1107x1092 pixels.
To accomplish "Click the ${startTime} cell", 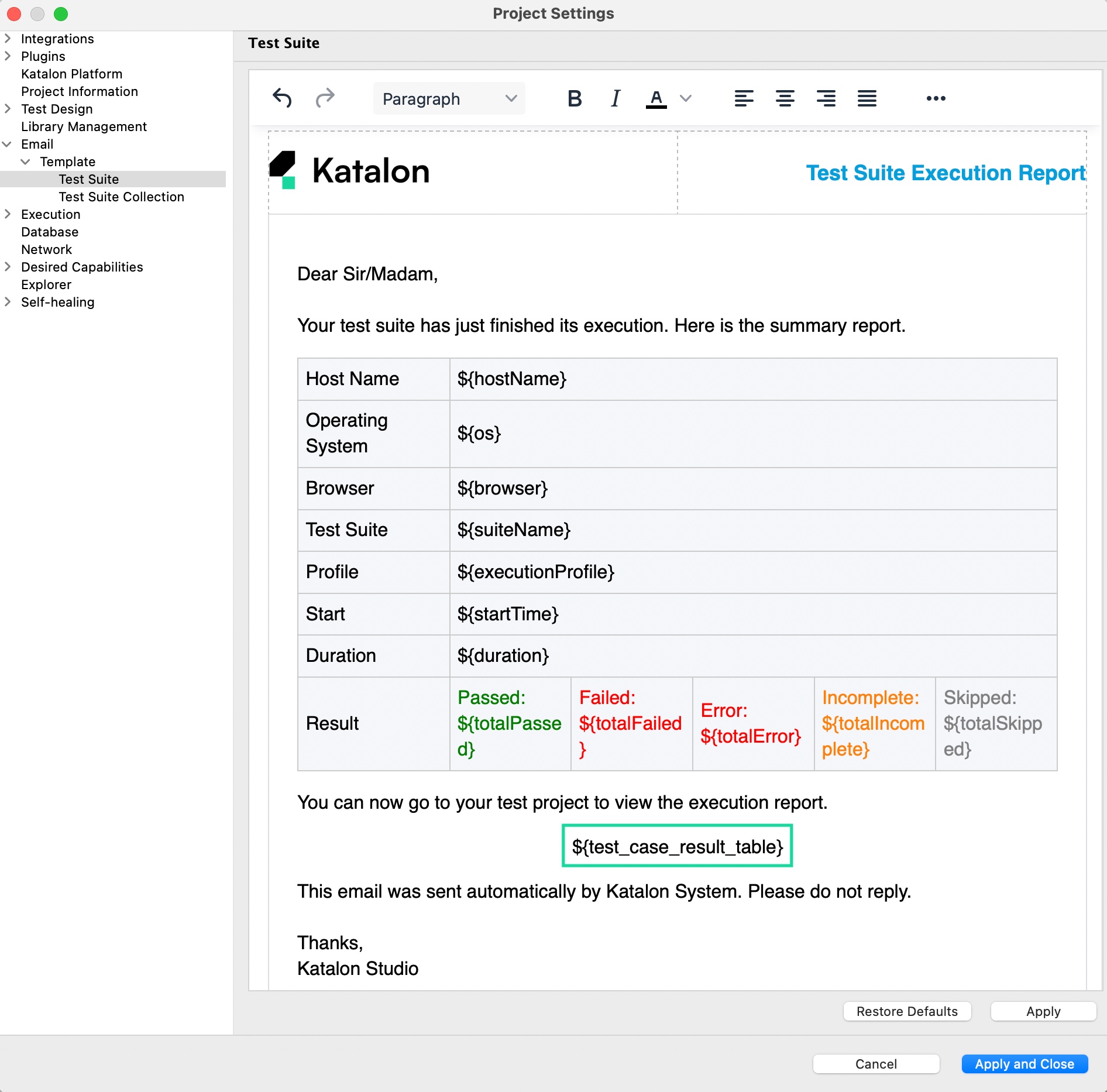I will click(753, 614).
